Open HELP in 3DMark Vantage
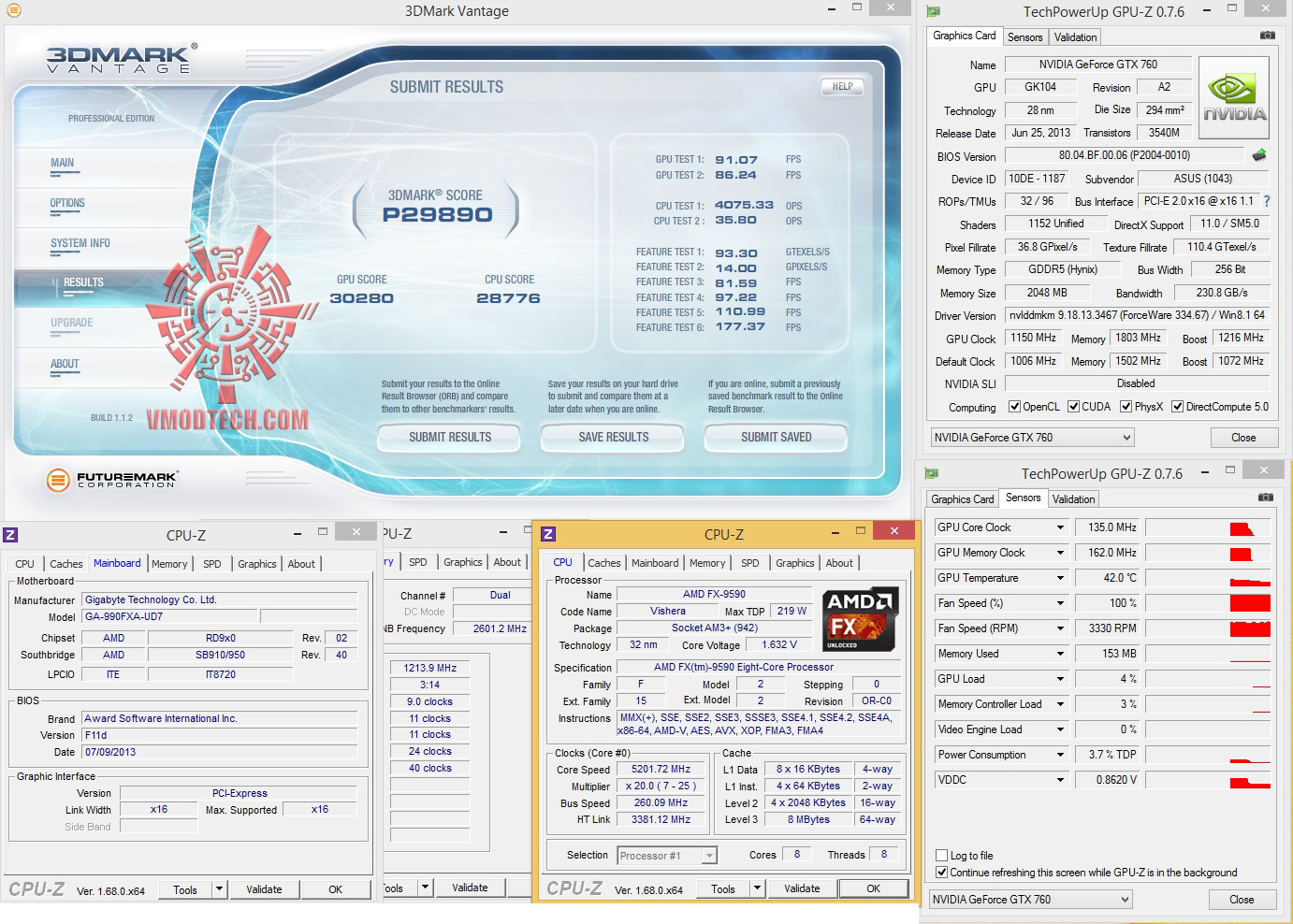Viewport: 1293px width, 924px height. point(842,86)
